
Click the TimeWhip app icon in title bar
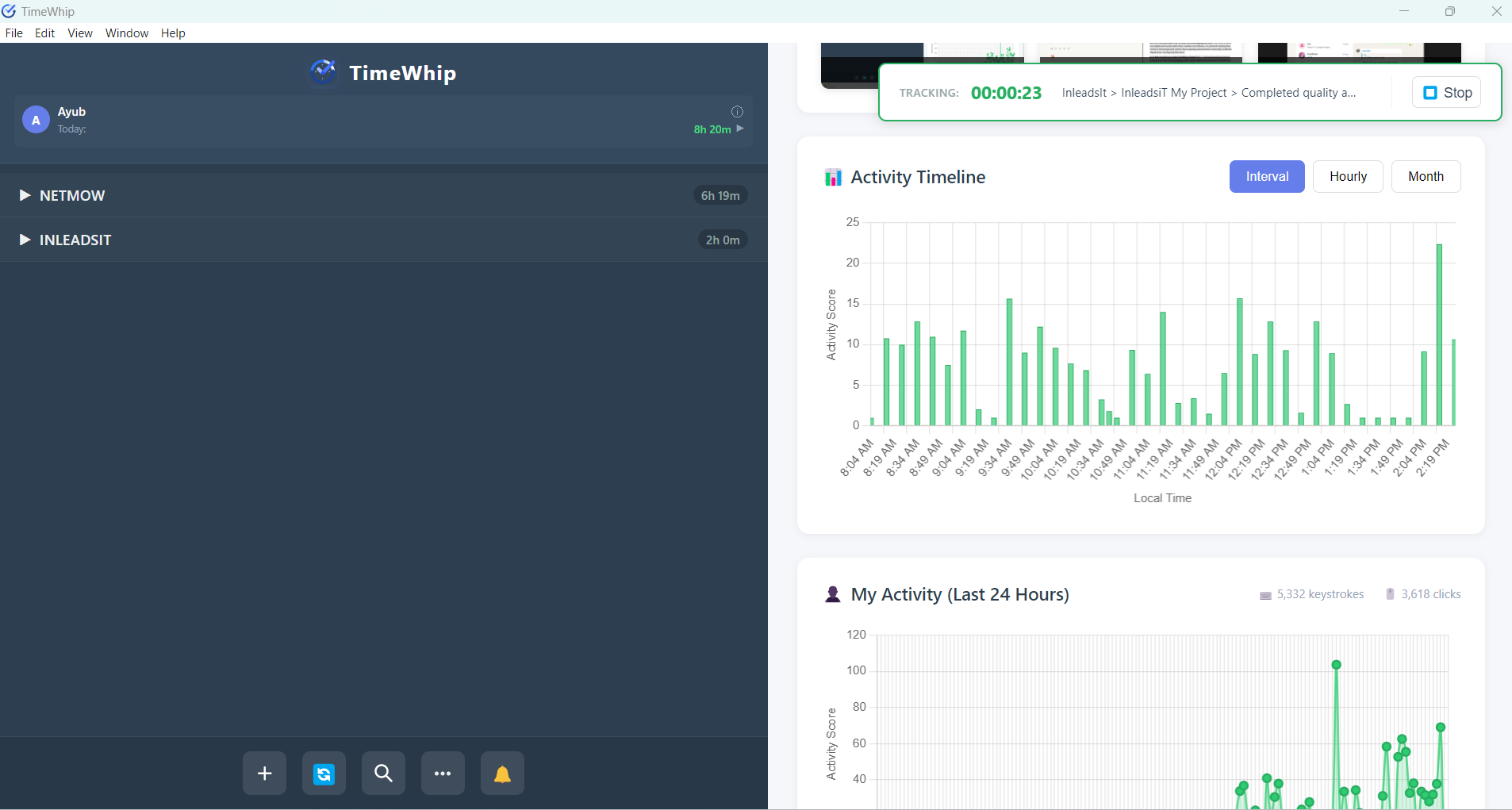pyautogui.click(x=9, y=11)
